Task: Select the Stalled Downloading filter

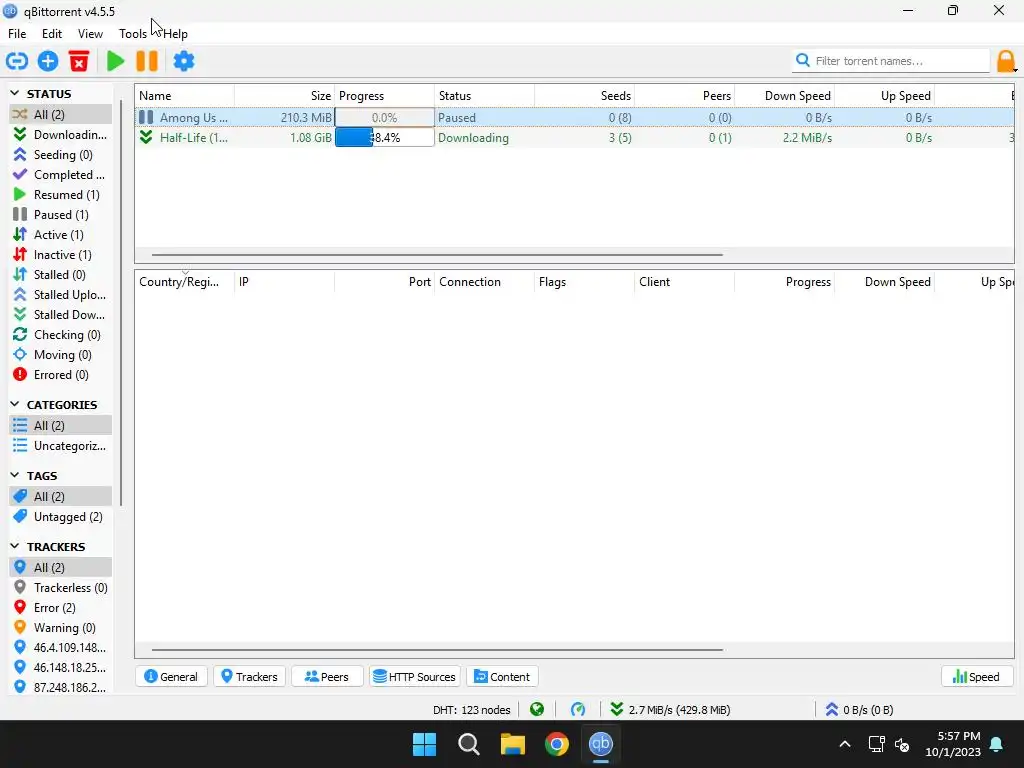Action: [60, 315]
